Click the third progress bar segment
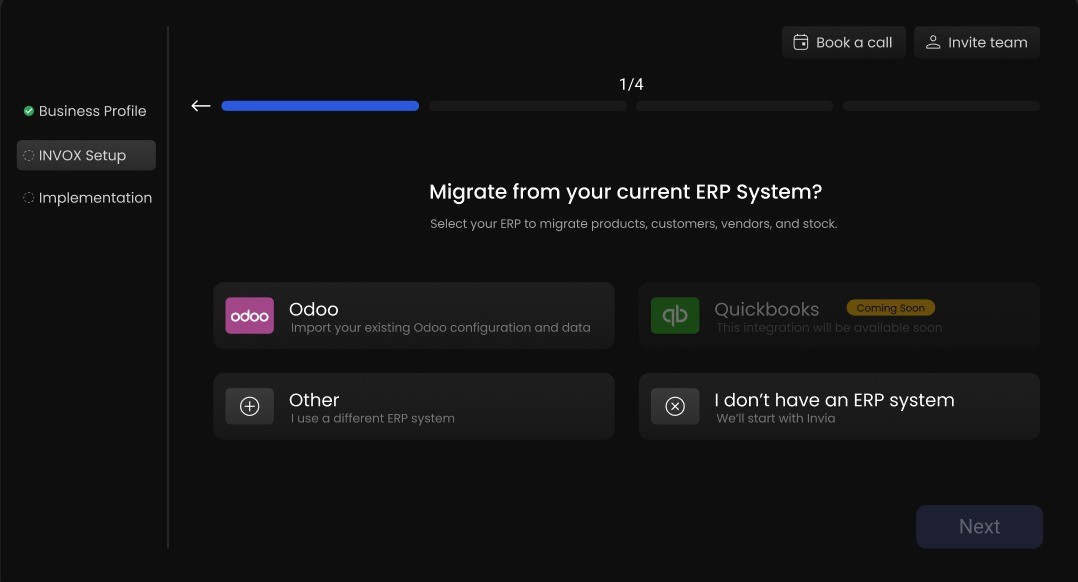Screen dimensions: 1078x582 (x=734, y=106)
